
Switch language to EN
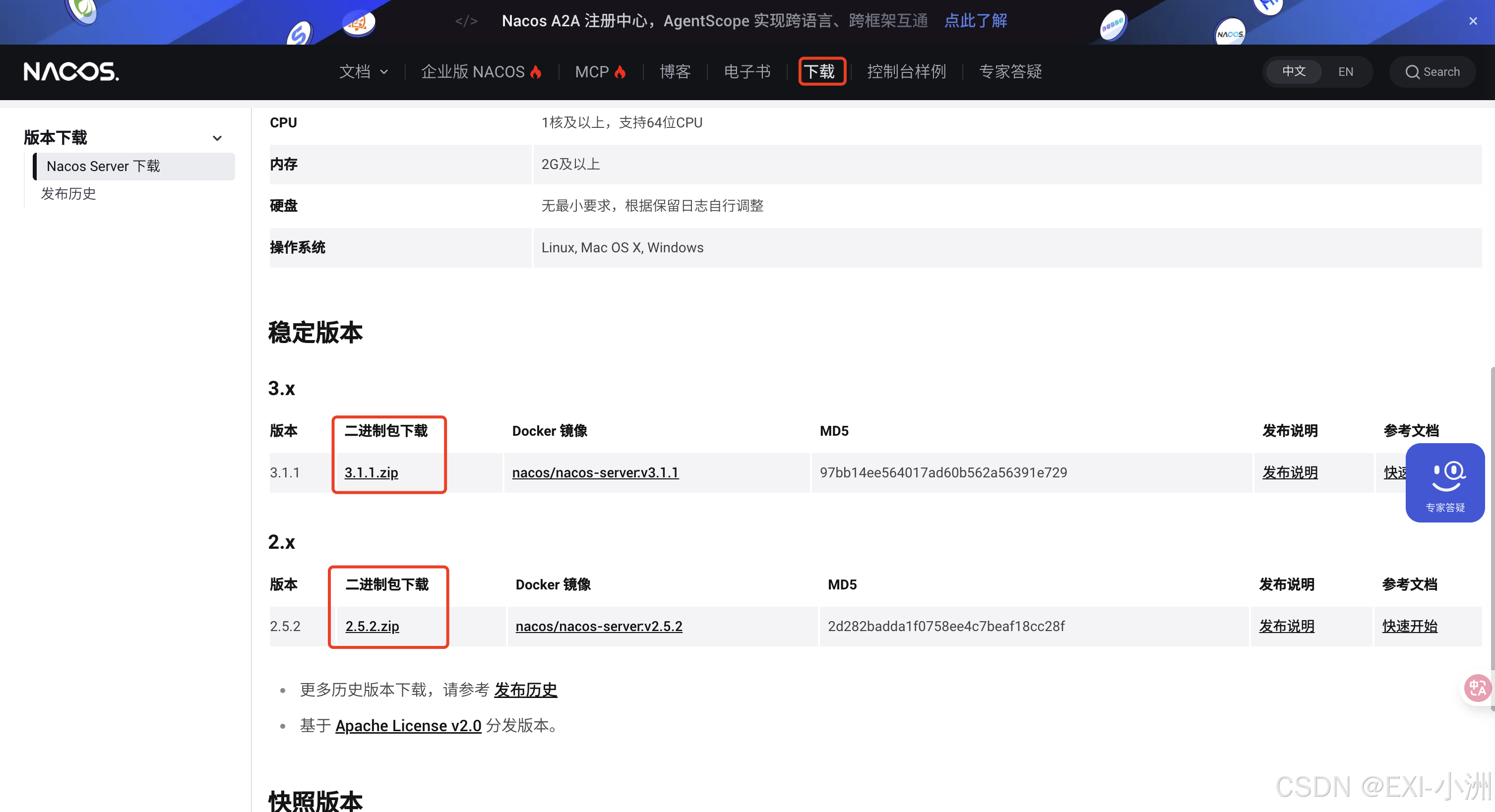(1345, 72)
